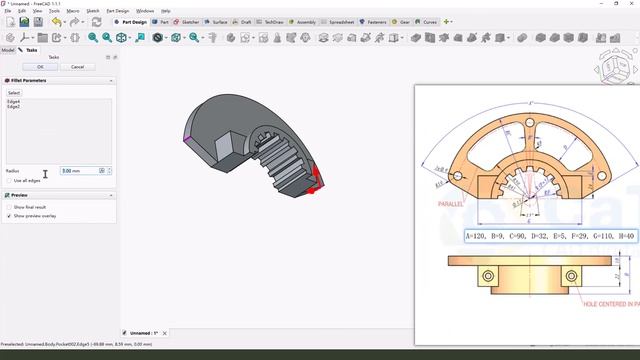Uncheck Show preview overlay
The image size is (640, 360).
(9, 216)
